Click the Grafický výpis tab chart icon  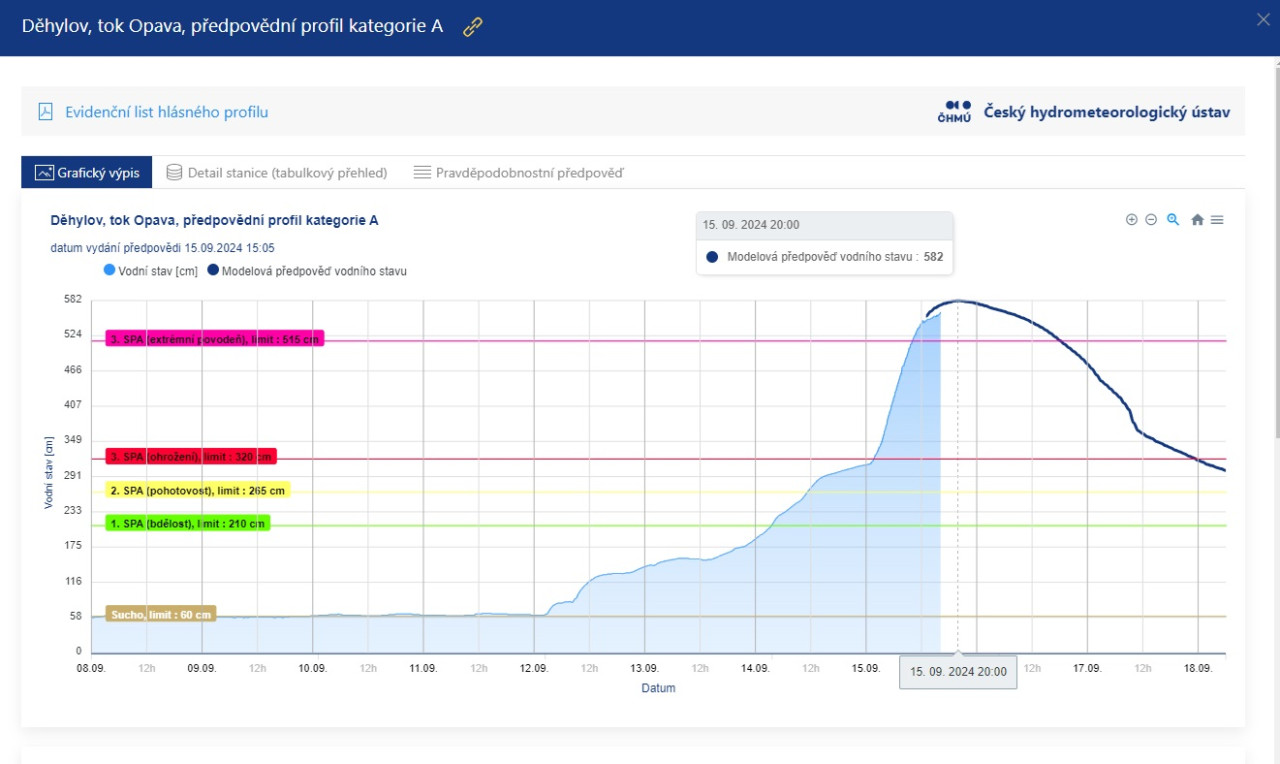tap(43, 172)
